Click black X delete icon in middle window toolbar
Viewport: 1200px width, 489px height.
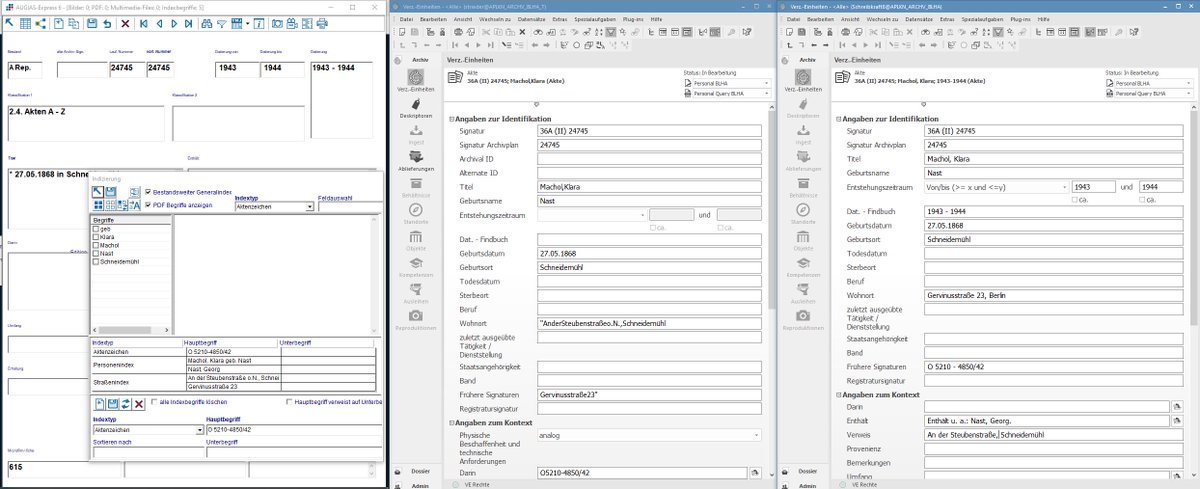point(522,31)
